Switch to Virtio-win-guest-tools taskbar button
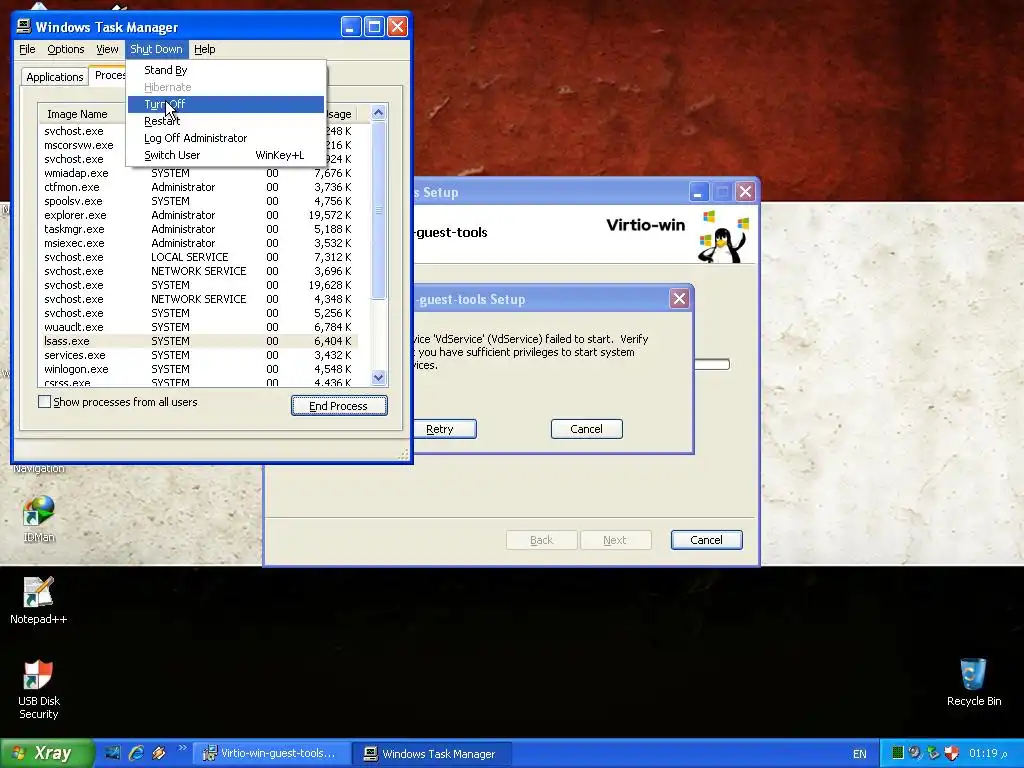Image resolution: width=1024 pixels, height=768 pixels. (271, 753)
